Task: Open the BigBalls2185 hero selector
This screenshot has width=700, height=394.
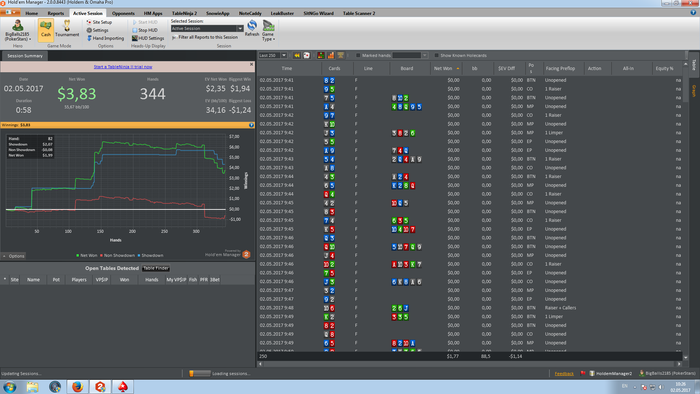Action: point(18,30)
